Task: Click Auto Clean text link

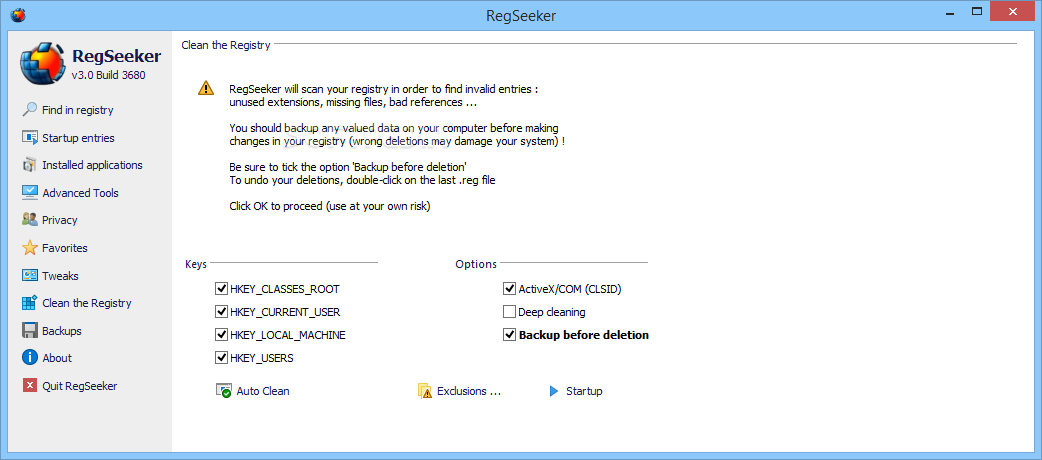Action: point(263,391)
